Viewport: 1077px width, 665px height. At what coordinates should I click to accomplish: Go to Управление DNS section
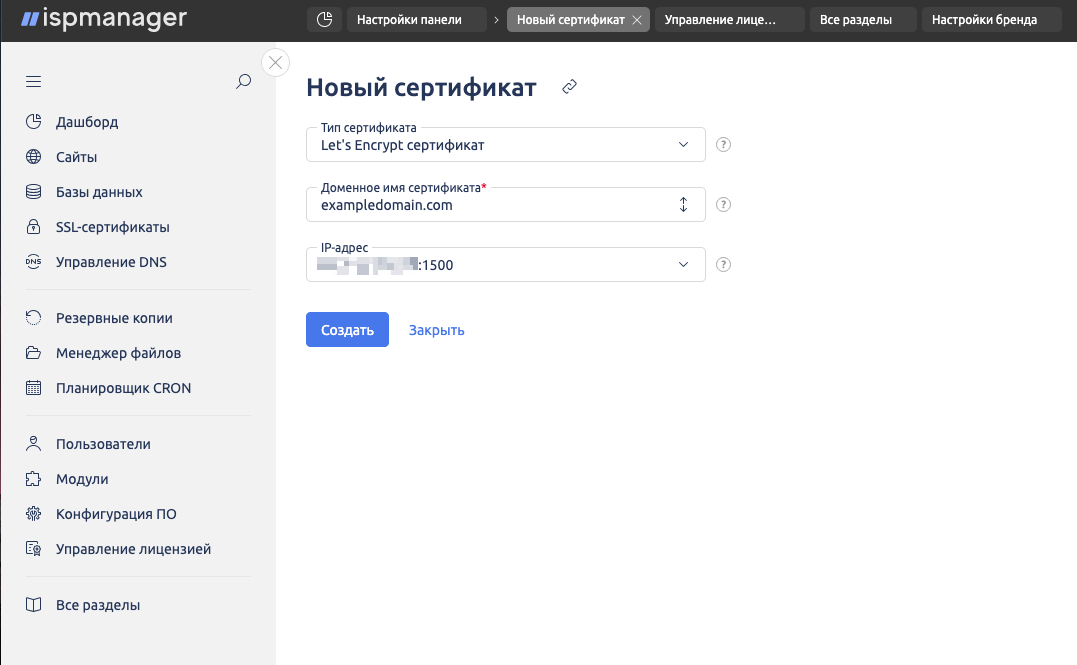click(111, 262)
